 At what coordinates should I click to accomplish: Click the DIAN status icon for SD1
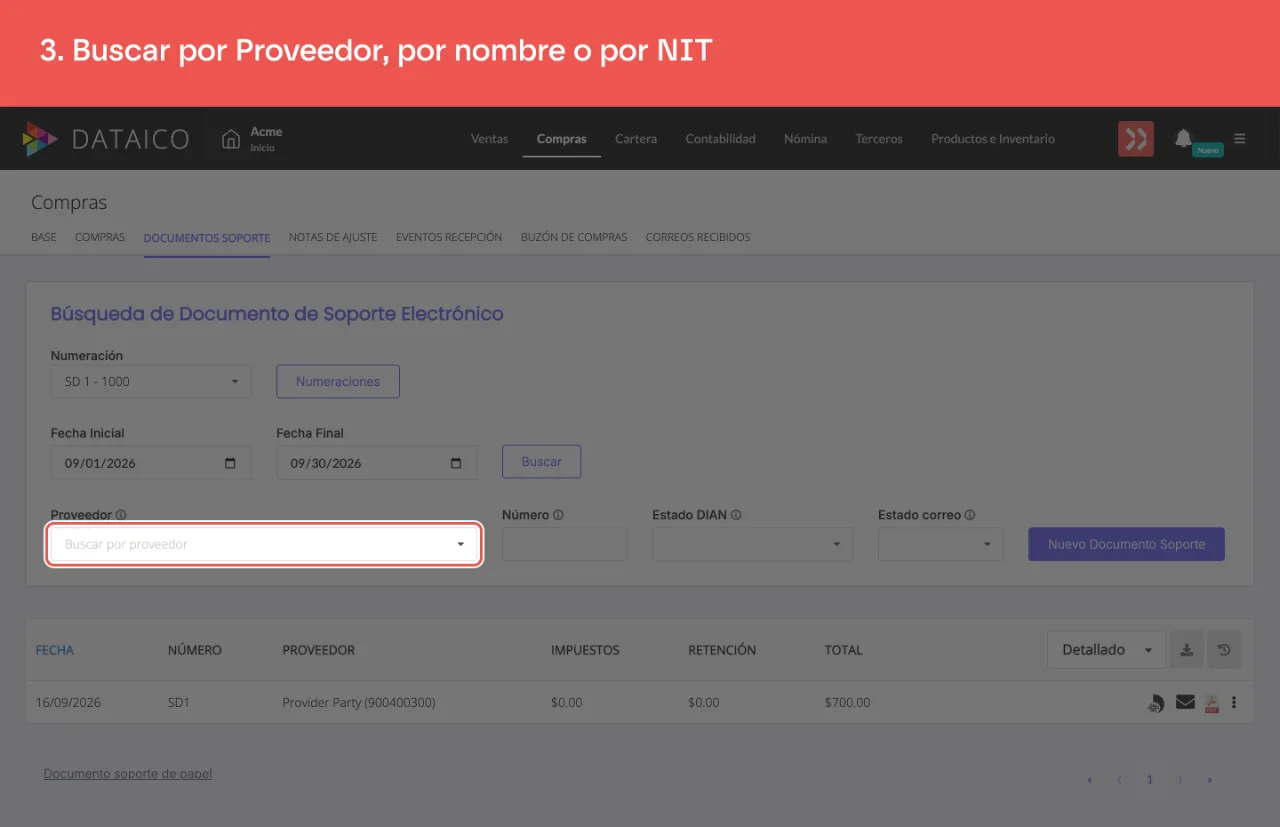[x=1155, y=703]
